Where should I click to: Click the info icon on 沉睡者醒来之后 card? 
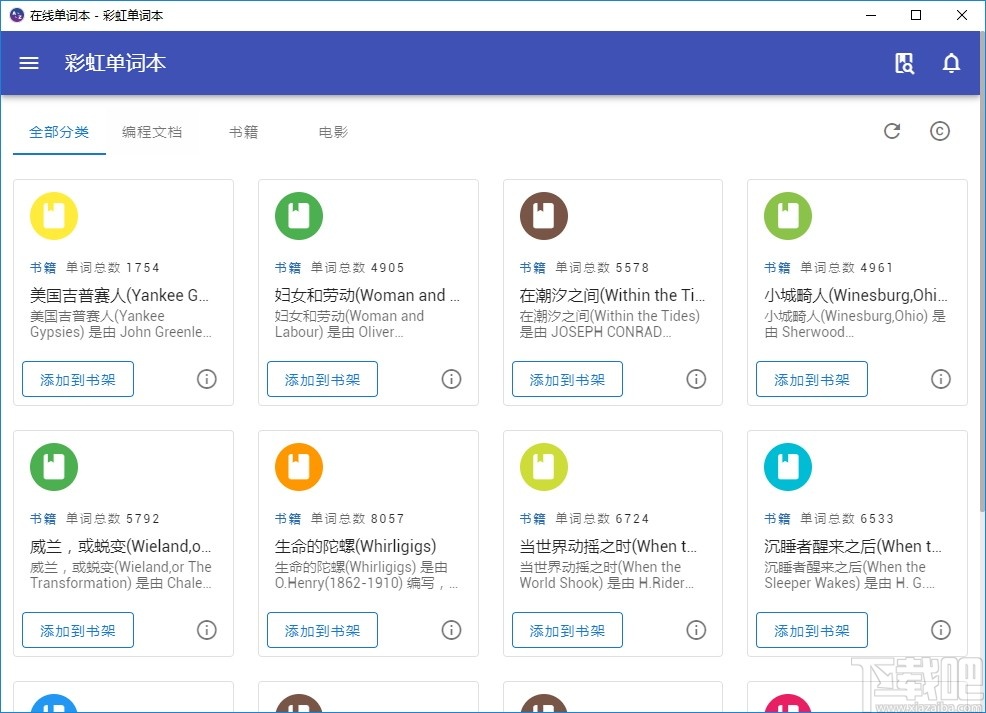(941, 630)
